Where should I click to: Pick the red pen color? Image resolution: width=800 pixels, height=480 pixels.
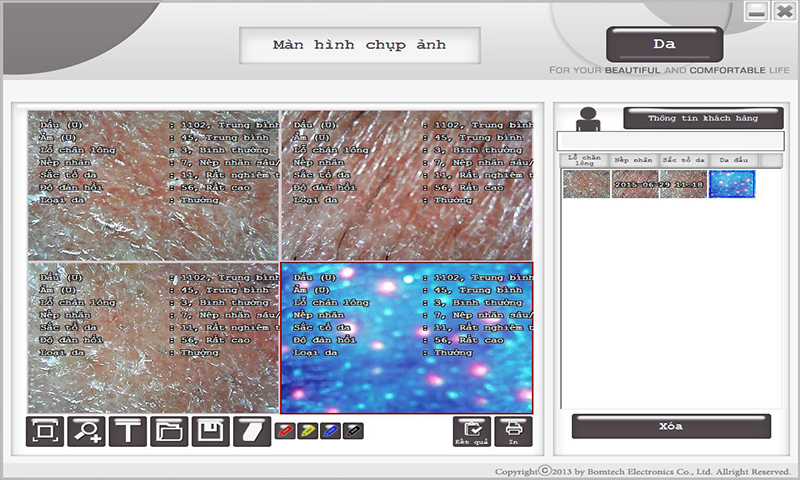[284, 431]
